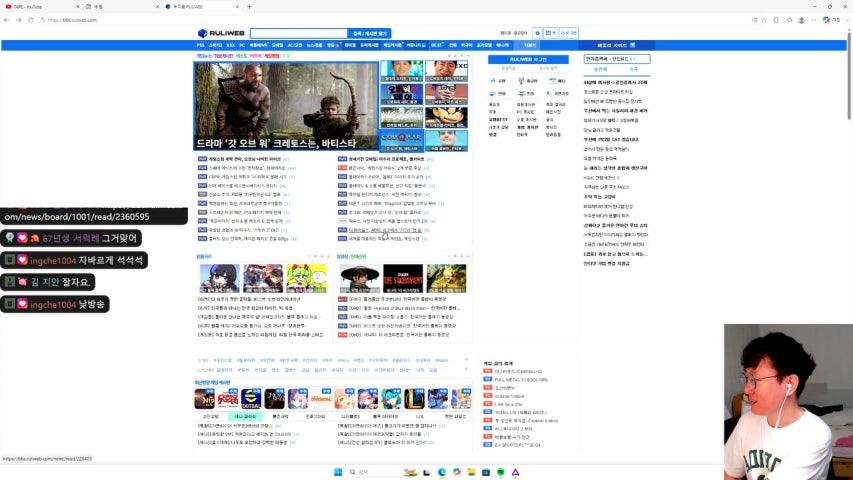Go back with the browser back arrow

7,20
